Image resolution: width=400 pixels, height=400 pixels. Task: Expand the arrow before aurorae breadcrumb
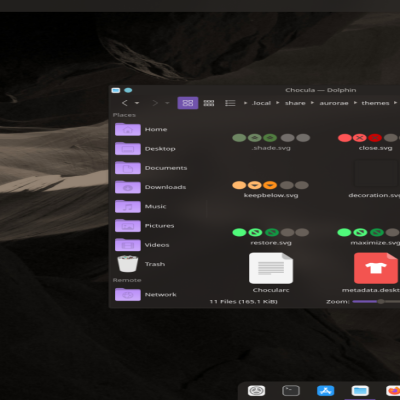click(312, 103)
